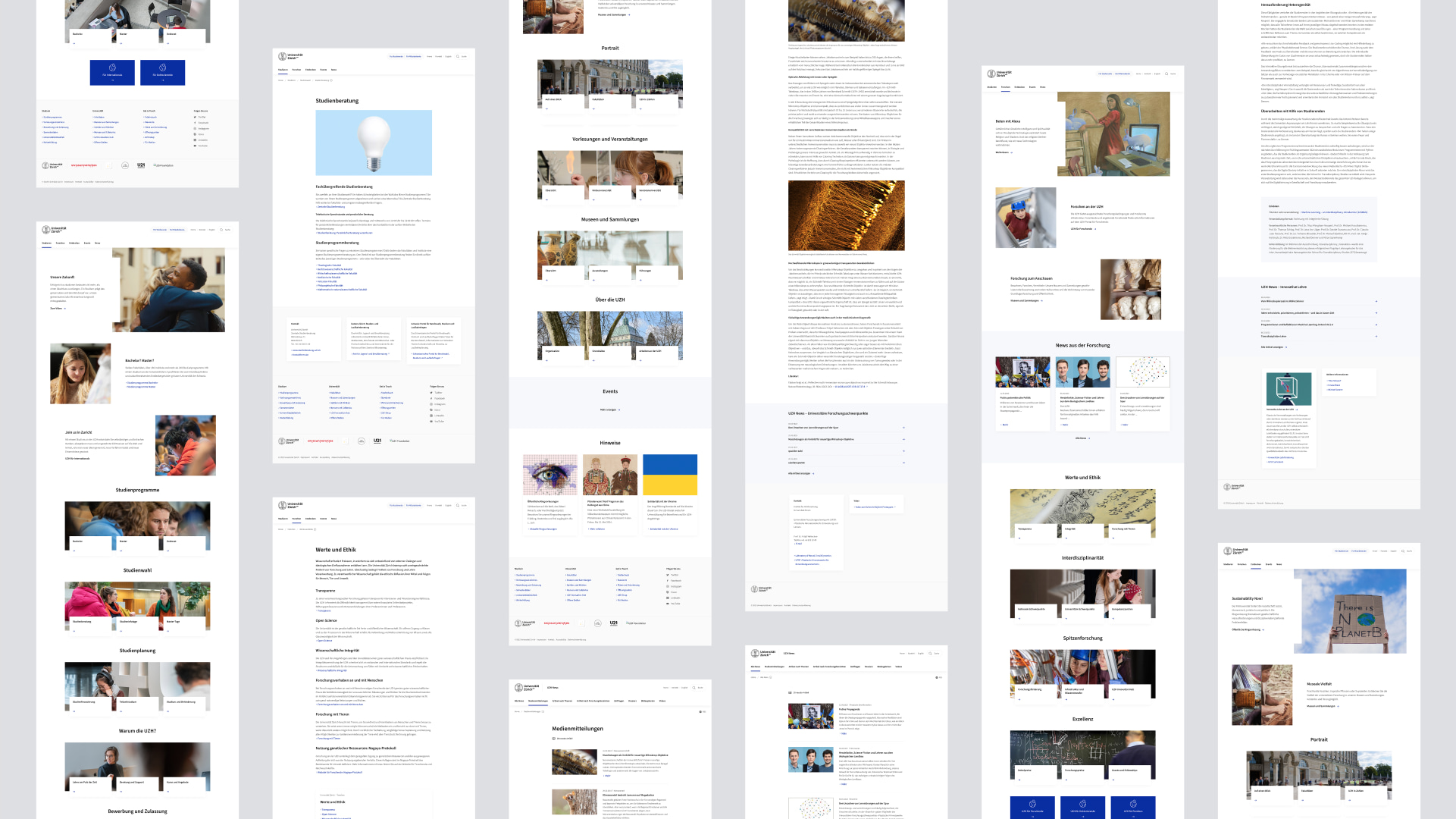The image size is (1456, 819).
Task: Open first entry arrow under UZH News Innovative Lehre
Action: click(x=1376, y=301)
